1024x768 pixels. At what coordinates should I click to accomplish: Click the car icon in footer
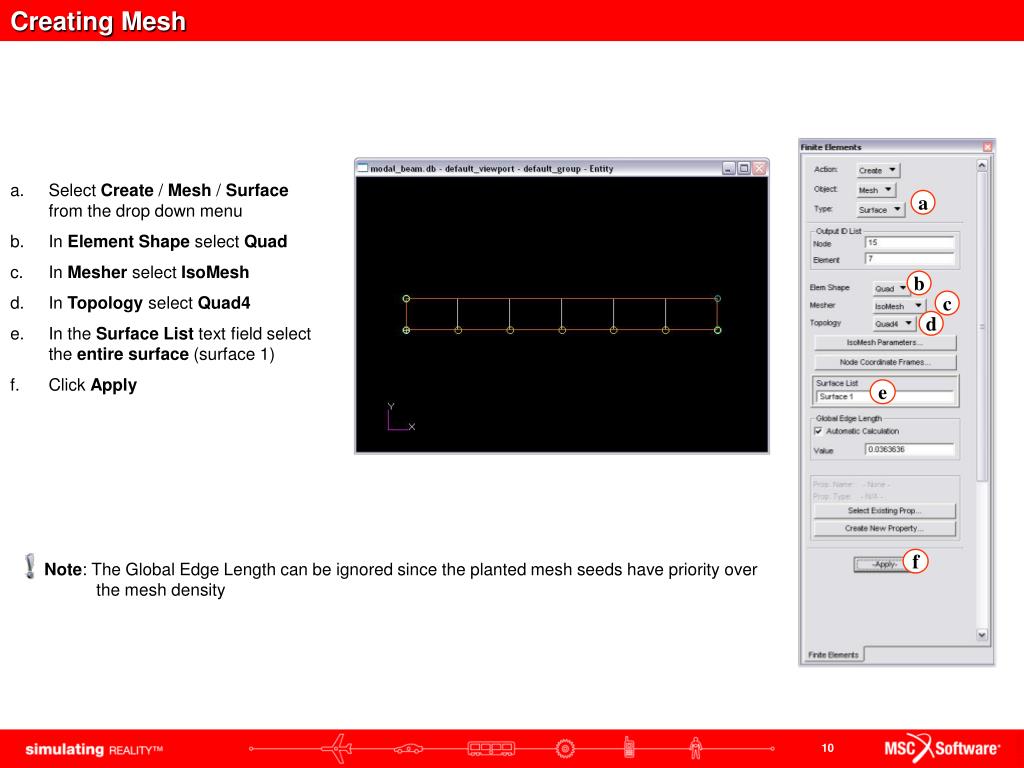(x=408, y=748)
